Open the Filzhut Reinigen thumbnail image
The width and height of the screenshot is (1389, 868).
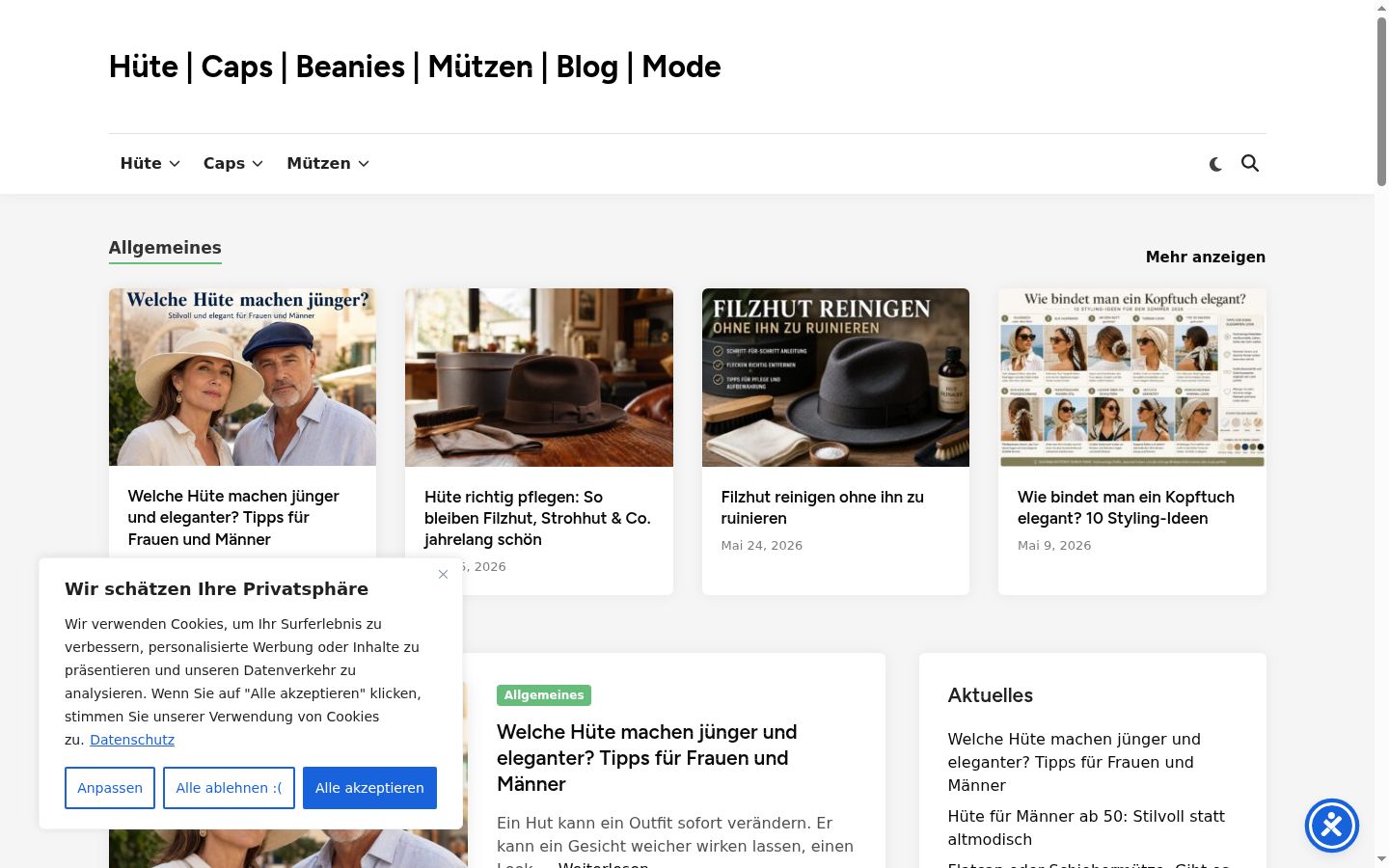point(835,377)
